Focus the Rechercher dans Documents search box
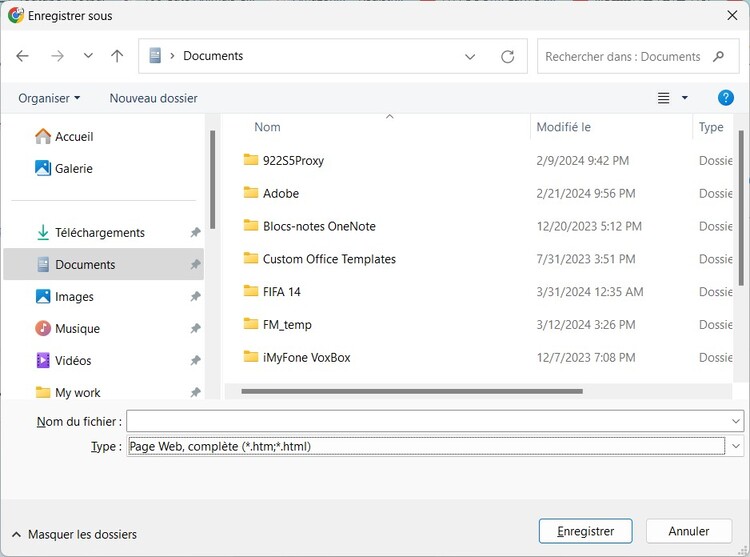 [x=638, y=56]
